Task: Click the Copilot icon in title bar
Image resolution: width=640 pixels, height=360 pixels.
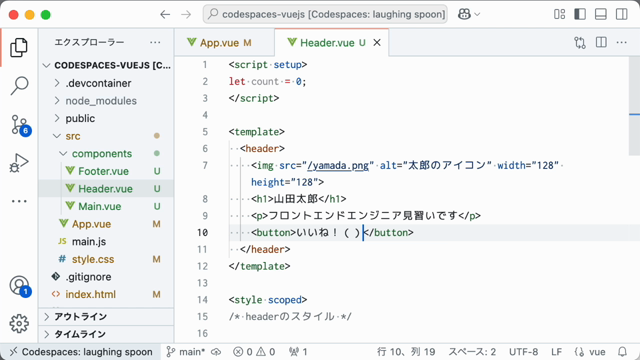Action: coord(464,14)
